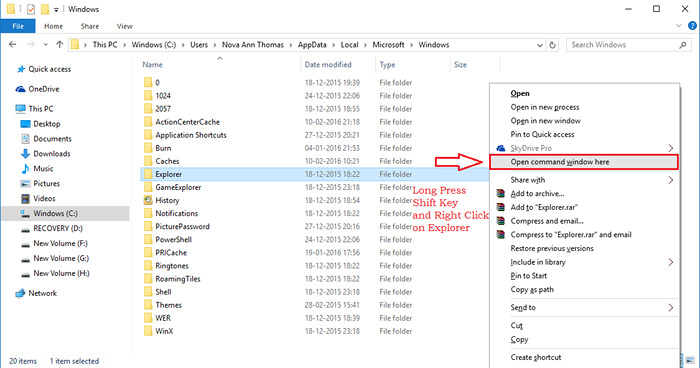This screenshot has height=368, width=700.
Task: Click the properties checkmark in quick access toolbar
Action: coord(31,9)
